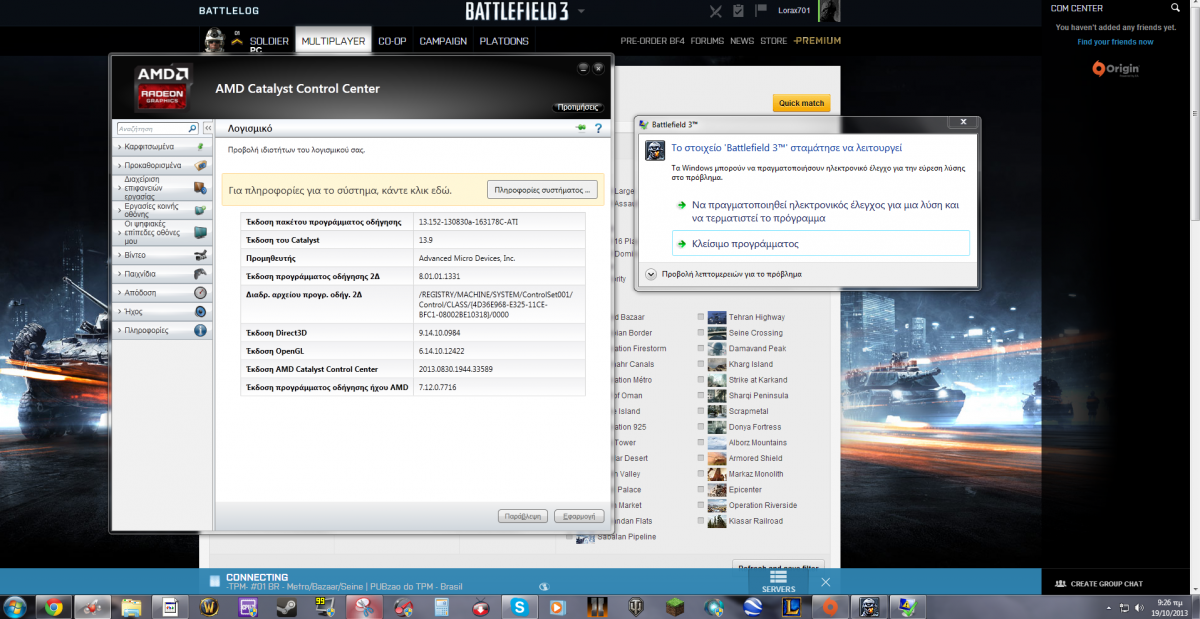The height and width of the screenshot is (619, 1200).
Task: Click the Find your friends now link
Action: tap(1115, 42)
